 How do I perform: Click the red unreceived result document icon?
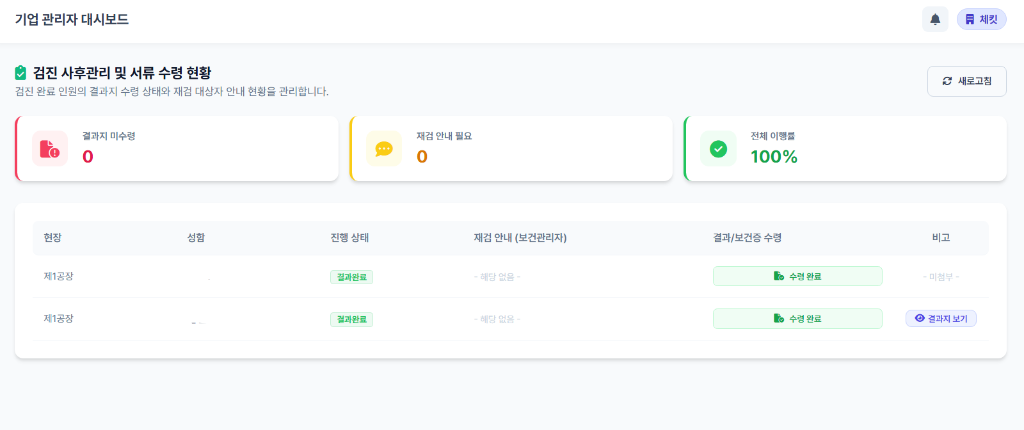click(50, 149)
